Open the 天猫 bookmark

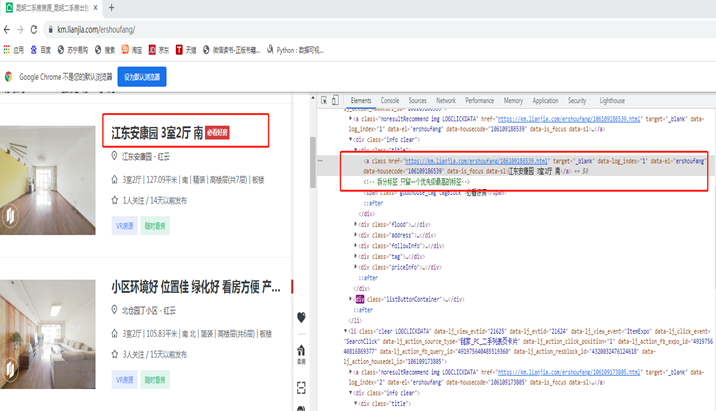[x=186, y=50]
